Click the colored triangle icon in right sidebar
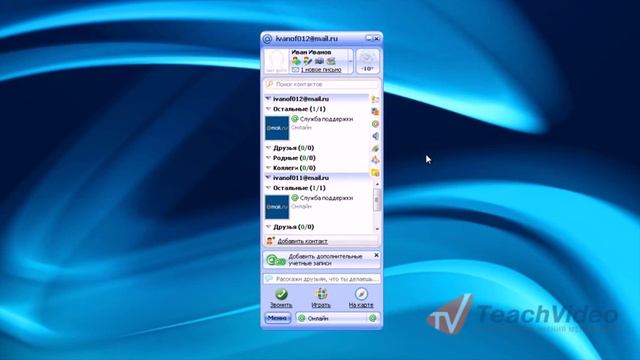 pos(375,160)
